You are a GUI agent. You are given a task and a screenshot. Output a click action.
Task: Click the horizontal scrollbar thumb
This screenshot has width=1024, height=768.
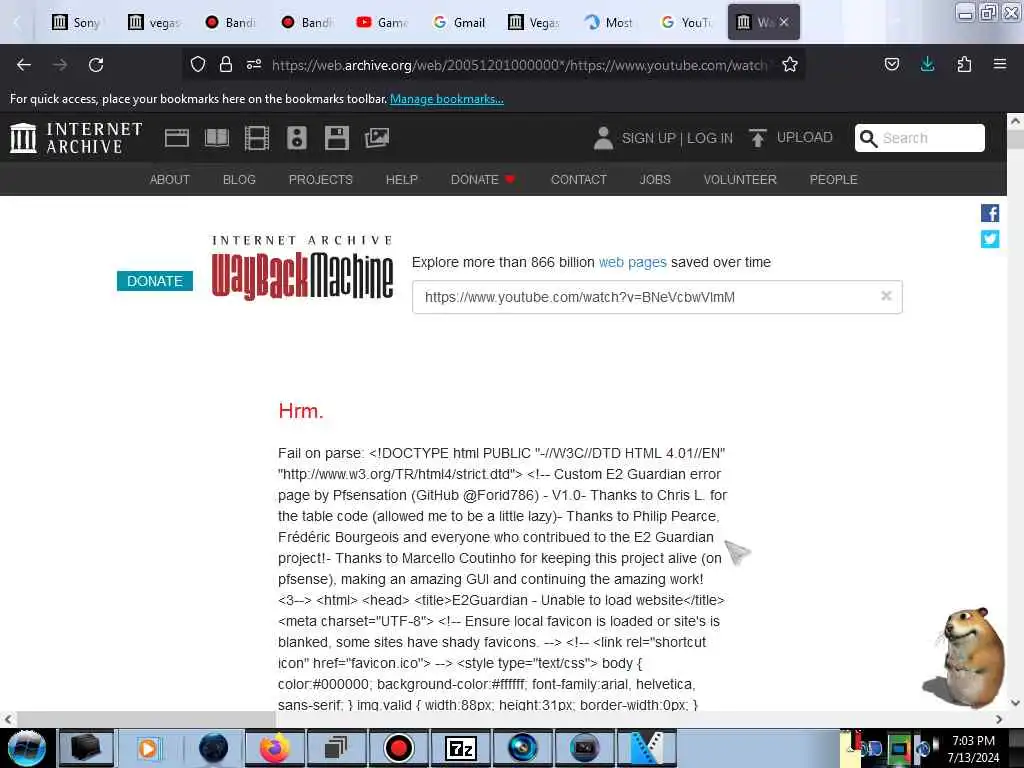(146, 719)
